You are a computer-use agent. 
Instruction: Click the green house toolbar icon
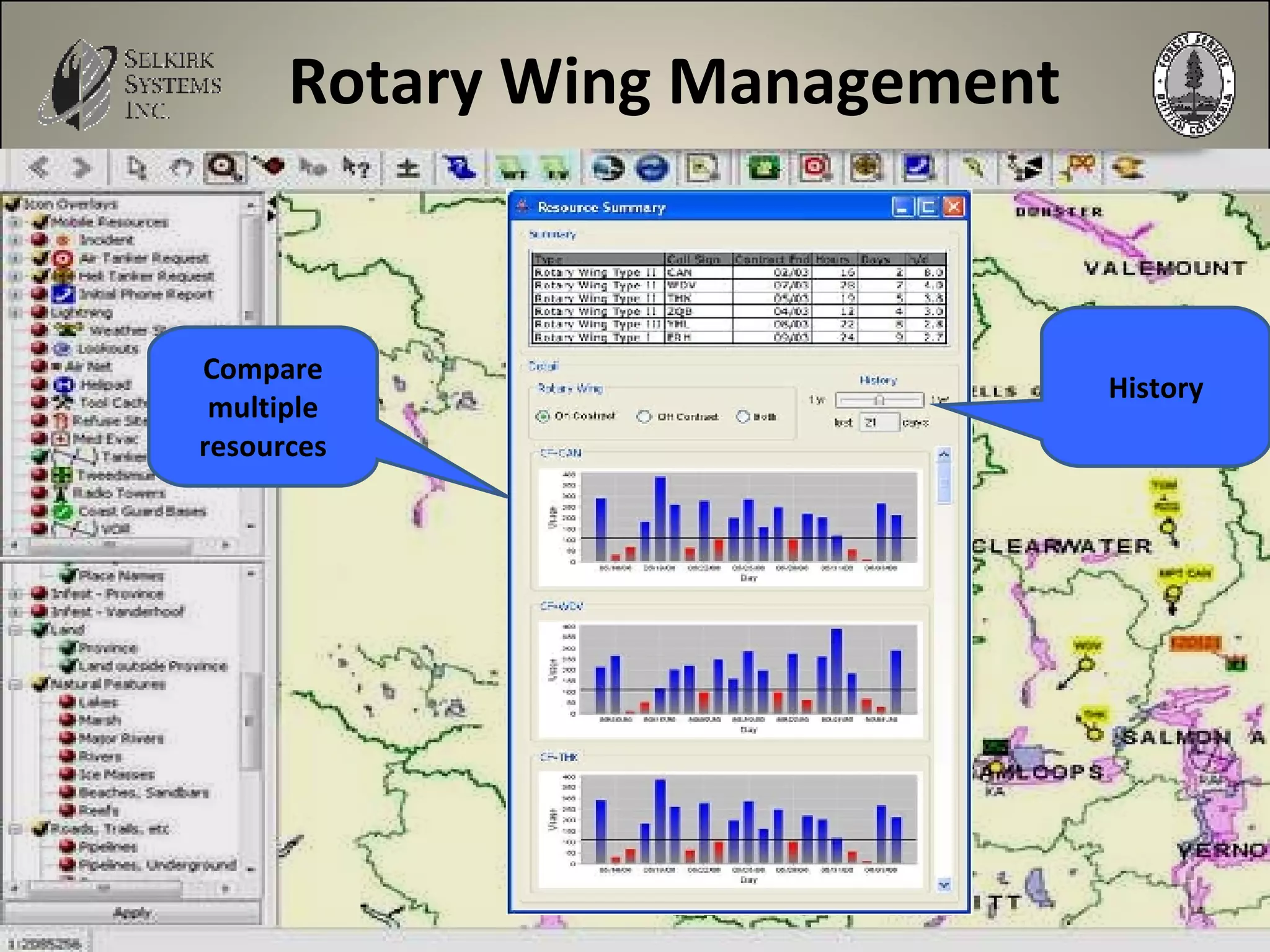click(764, 167)
